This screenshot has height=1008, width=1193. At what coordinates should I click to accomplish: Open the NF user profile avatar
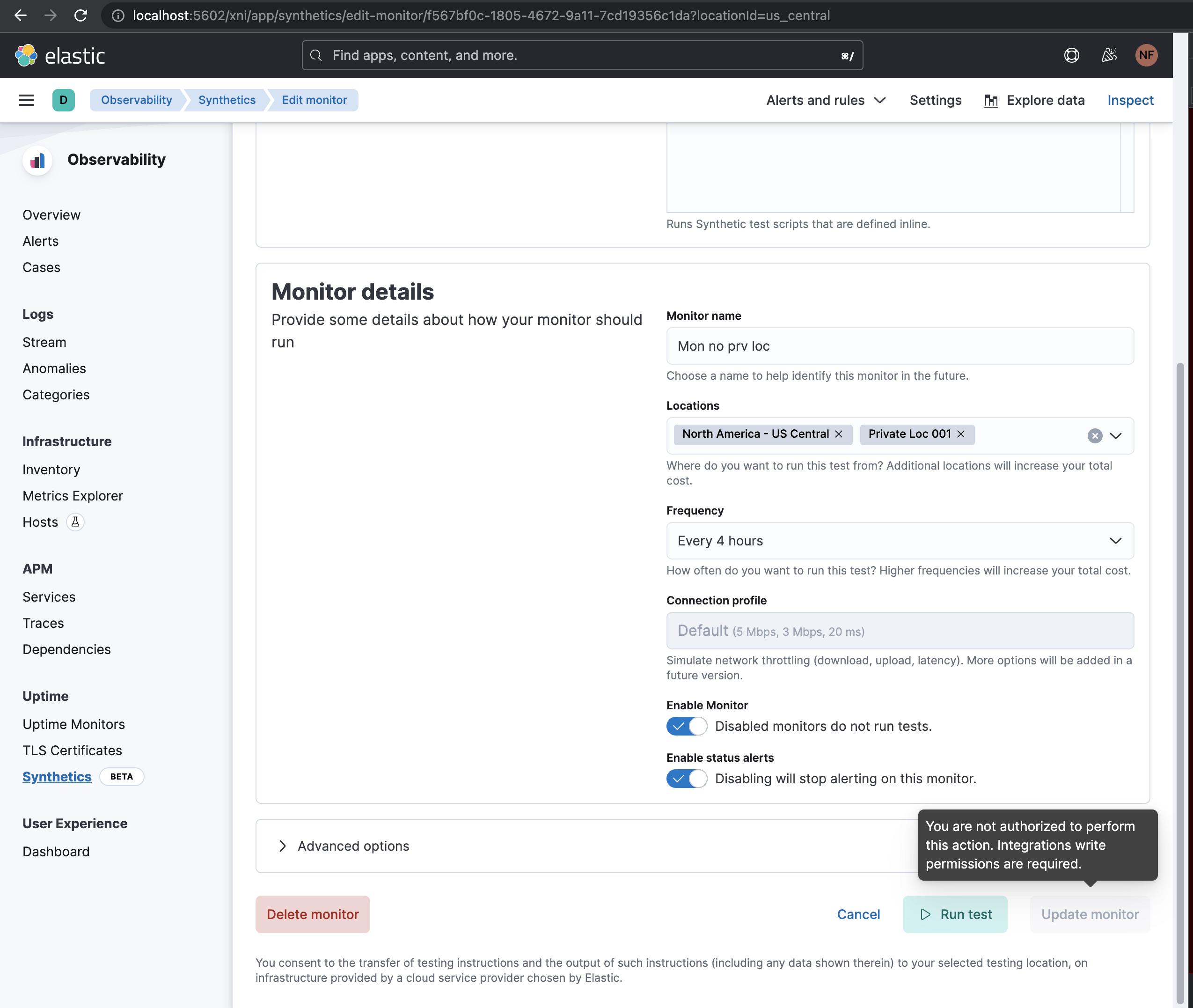pyautogui.click(x=1146, y=55)
